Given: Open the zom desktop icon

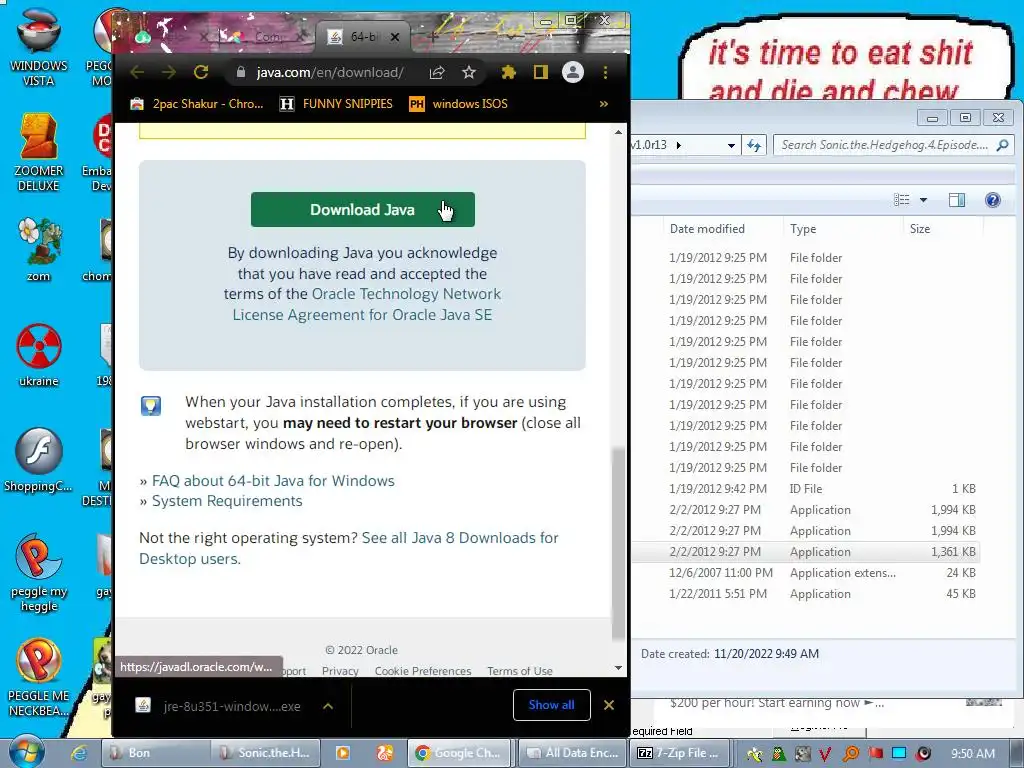Looking at the screenshot, I should click(x=39, y=249).
